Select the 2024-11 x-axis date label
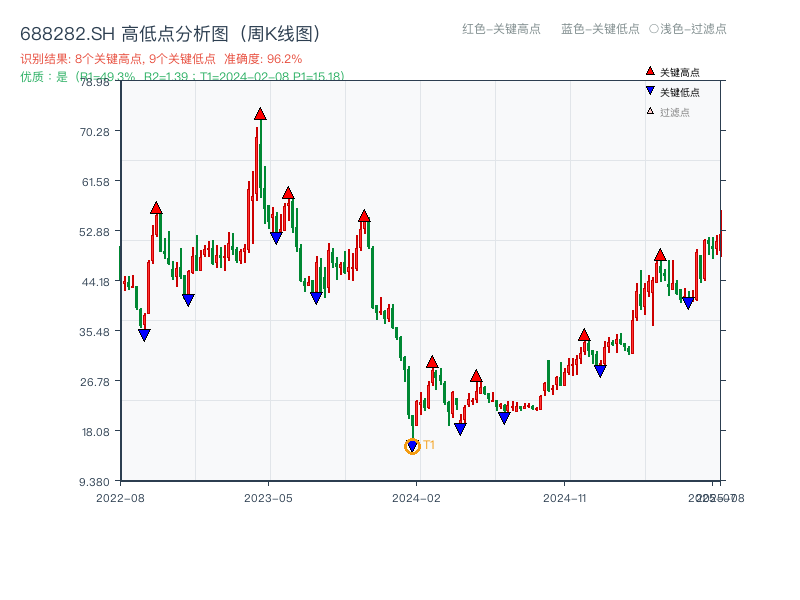The height and width of the screenshot is (600, 800). click(564, 497)
